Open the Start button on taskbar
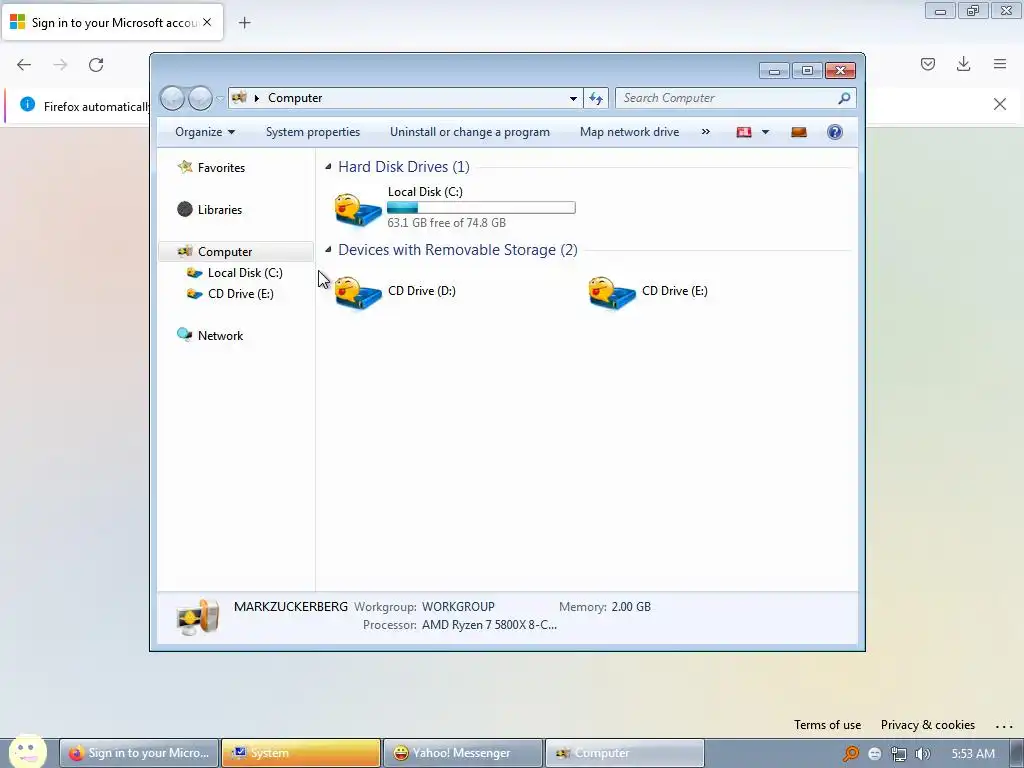 coord(27,752)
